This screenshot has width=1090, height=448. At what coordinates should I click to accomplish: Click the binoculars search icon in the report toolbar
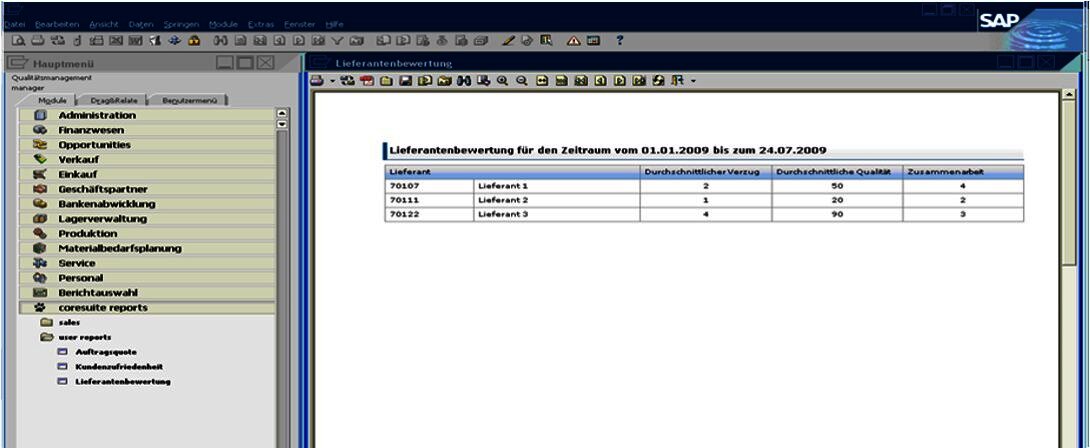click(464, 81)
